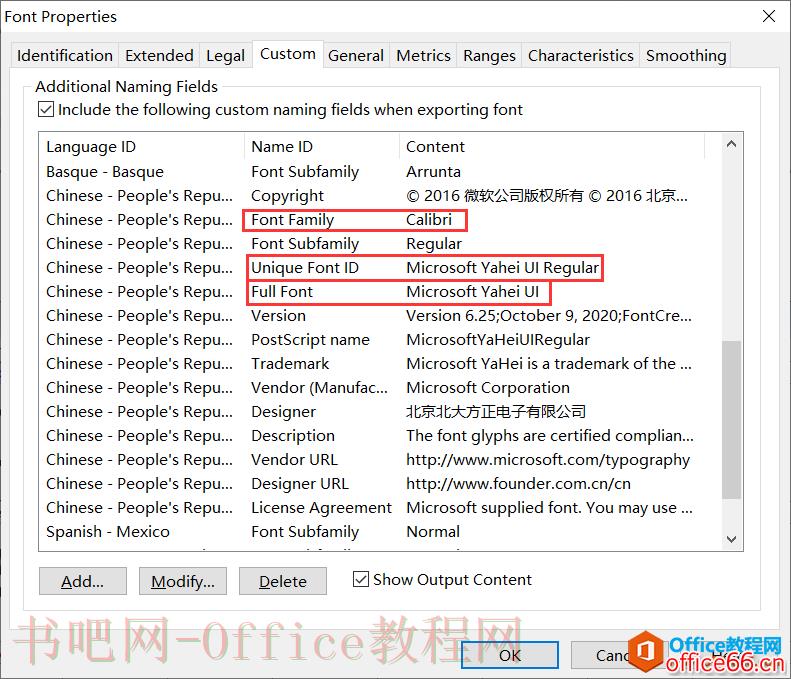This screenshot has height=679, width=791.
Task: Click the Modify... button
Action: tap(183, 581)
